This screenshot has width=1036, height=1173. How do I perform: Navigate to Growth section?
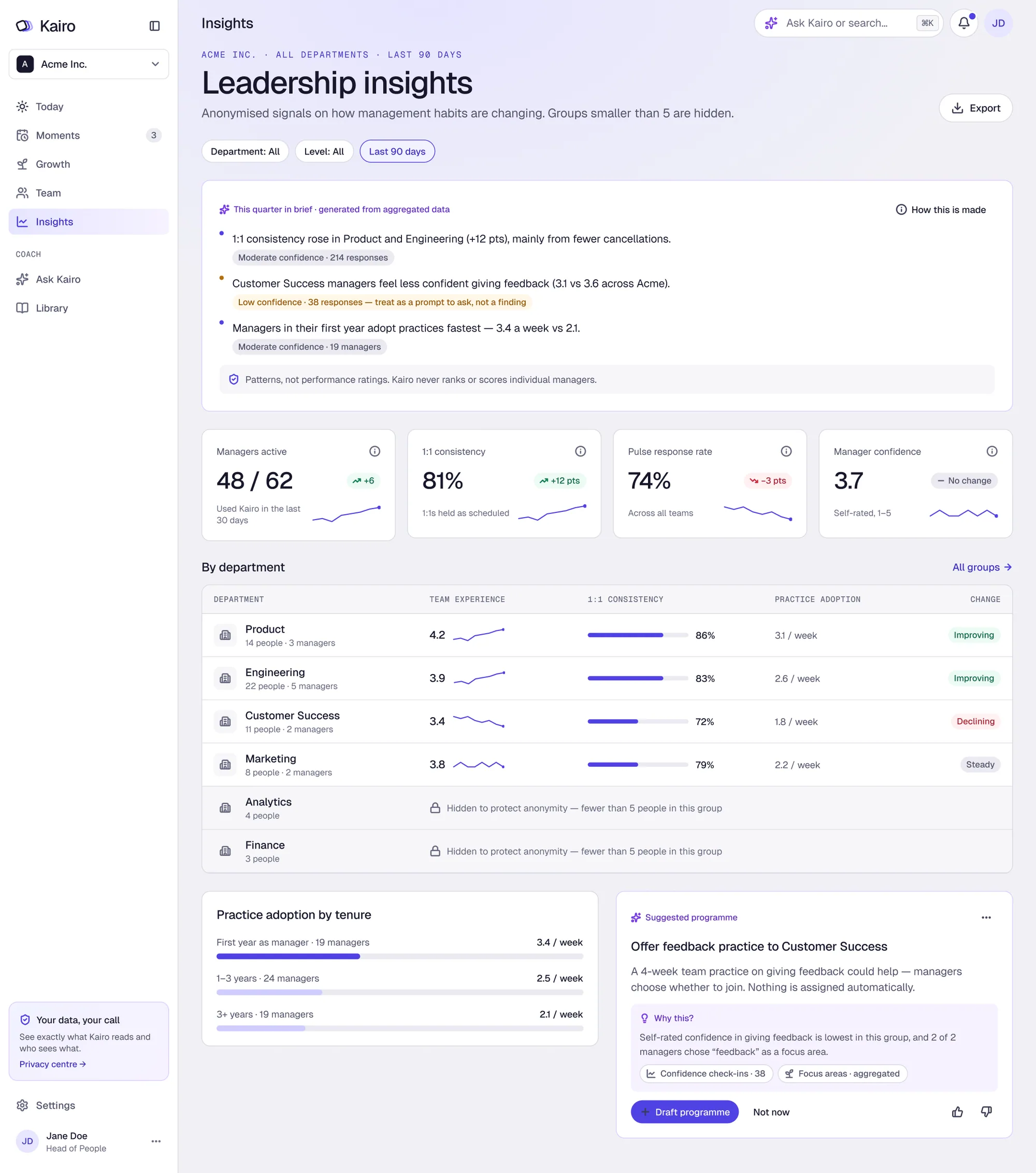click(x=89, y=164)
